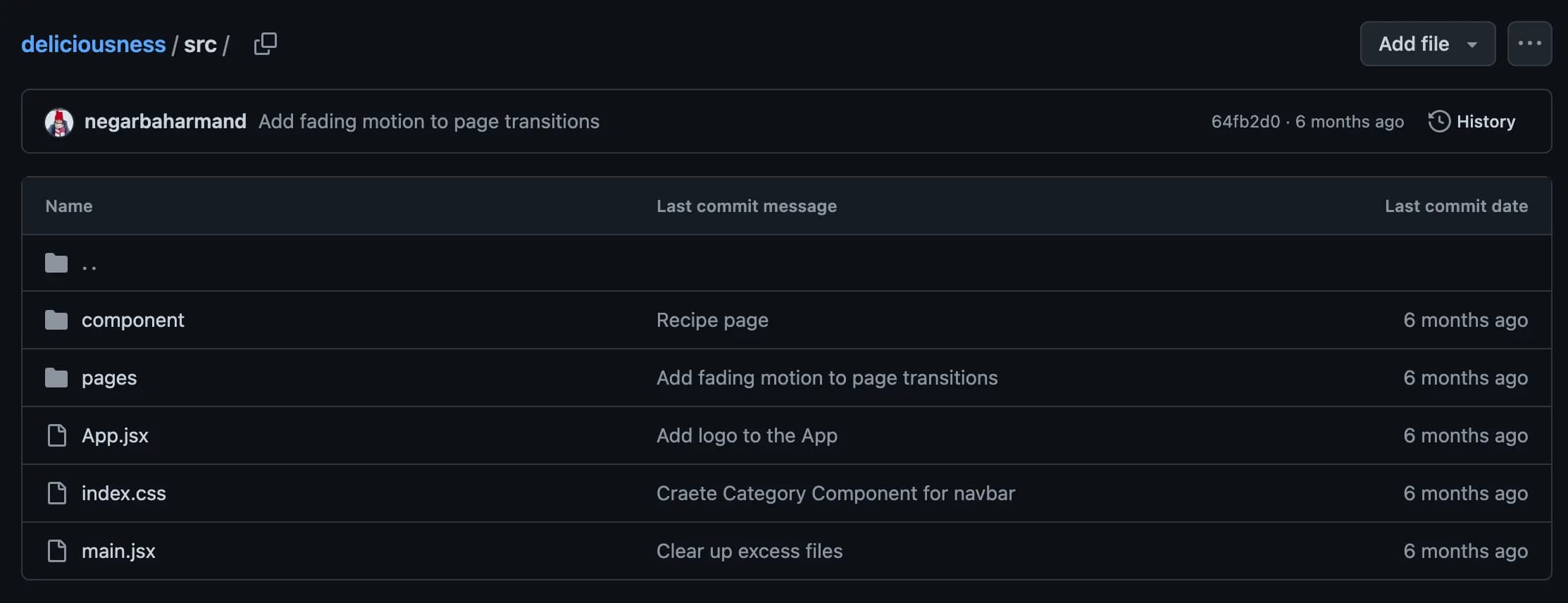Open the main.jsx file

pyautogui.click(x=118, y=551)
